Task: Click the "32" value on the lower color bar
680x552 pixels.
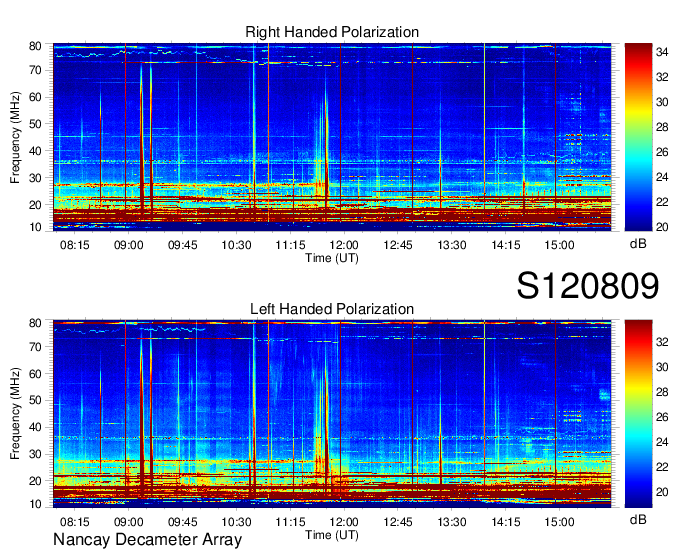Action: coord(662,342)
